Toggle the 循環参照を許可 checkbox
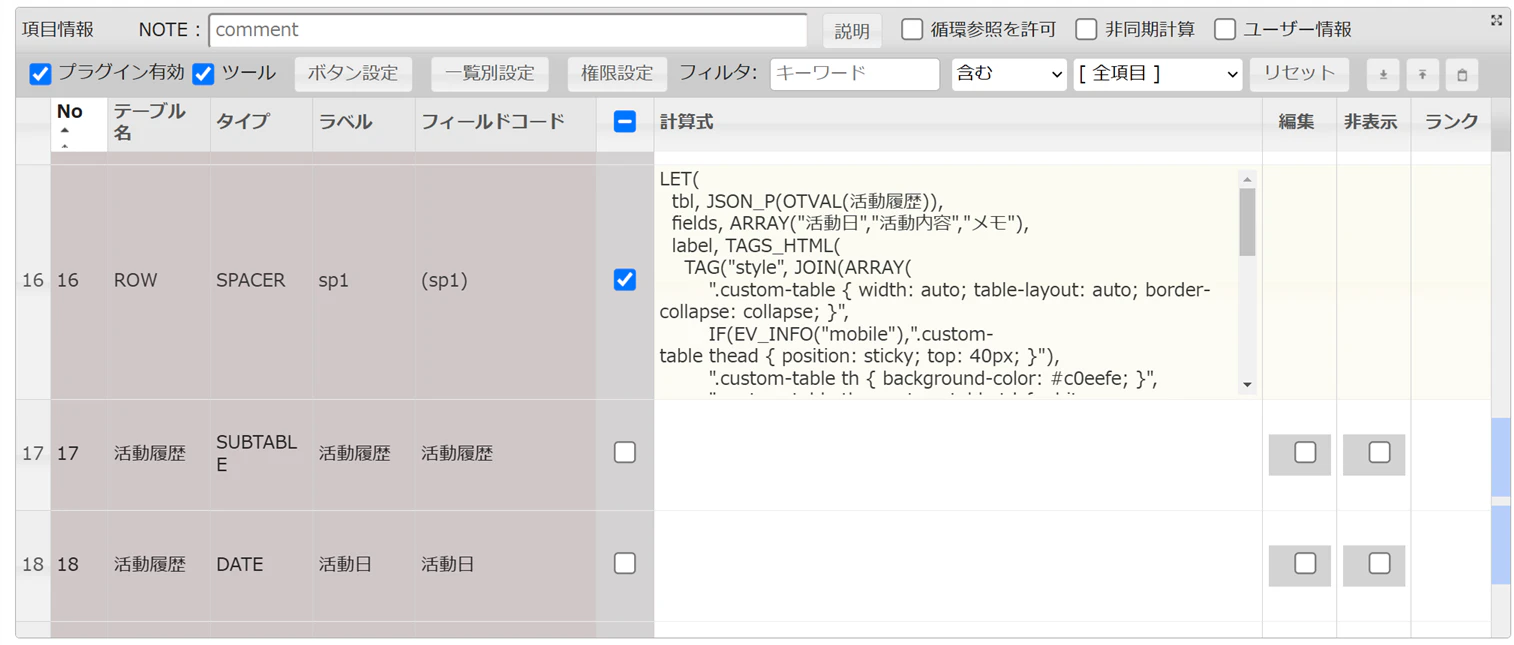1514x645 pixels. 912,29
